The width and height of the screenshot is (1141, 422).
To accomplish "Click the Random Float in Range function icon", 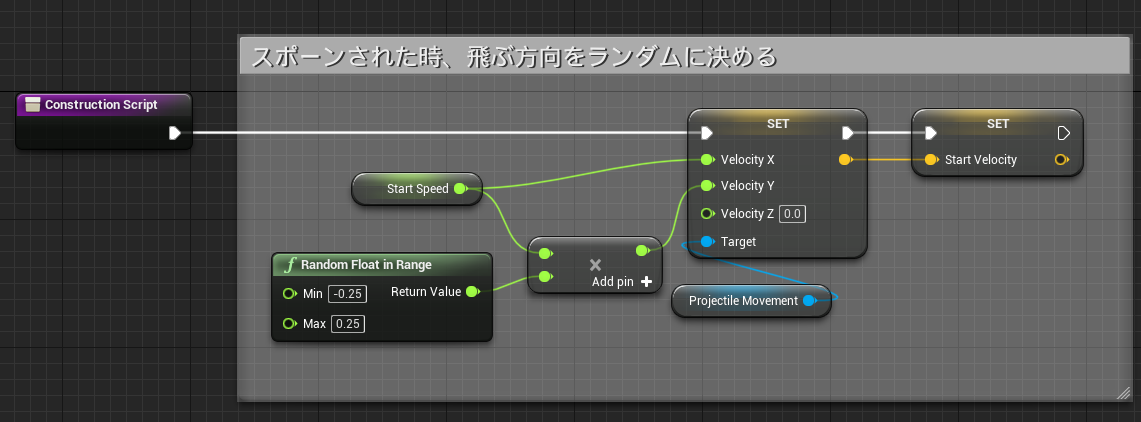I will coord(290,264).
